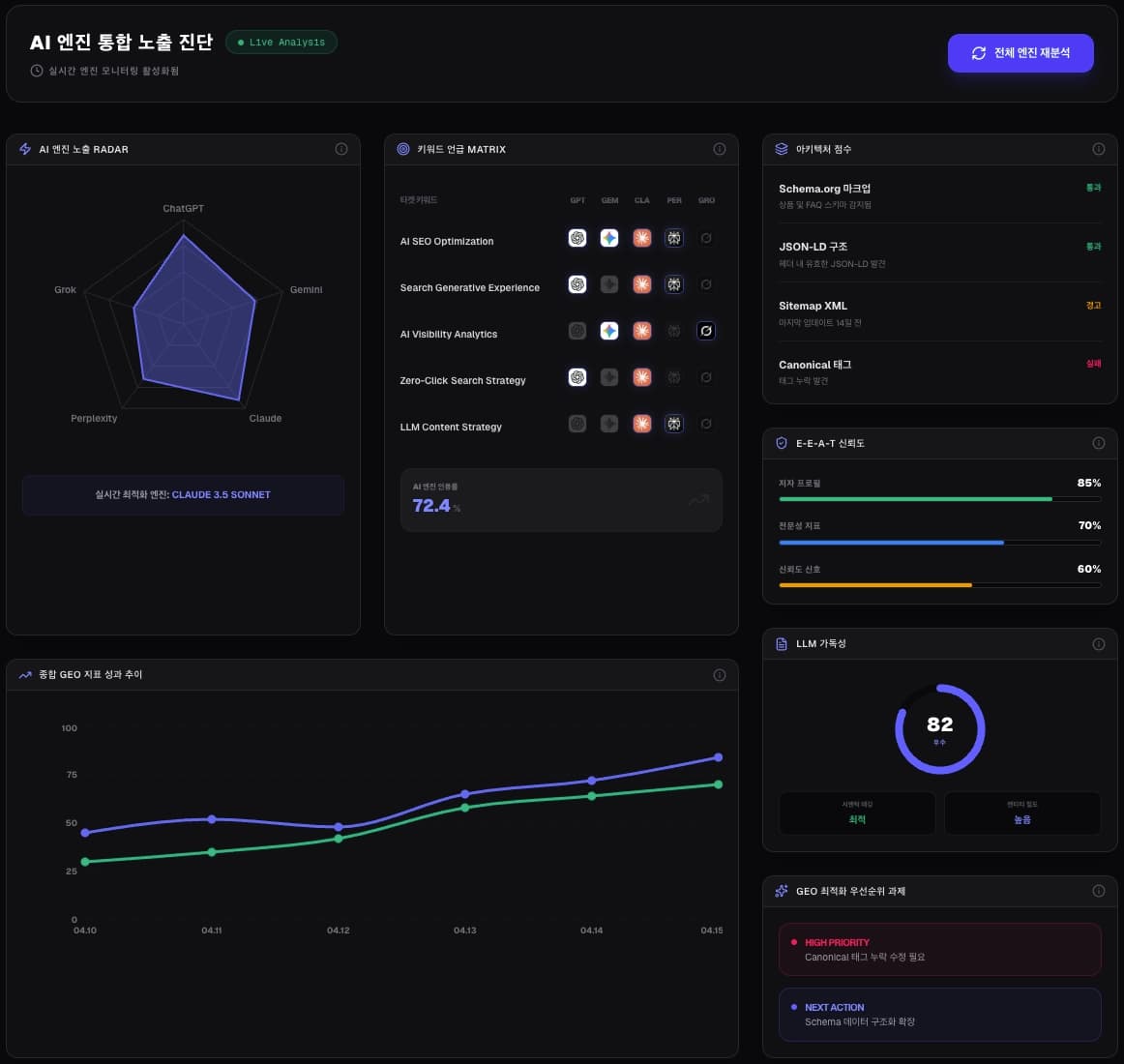Click Gemini icon in AI Visibility Analytics row

pyautogui.click(x=609, y=331)
